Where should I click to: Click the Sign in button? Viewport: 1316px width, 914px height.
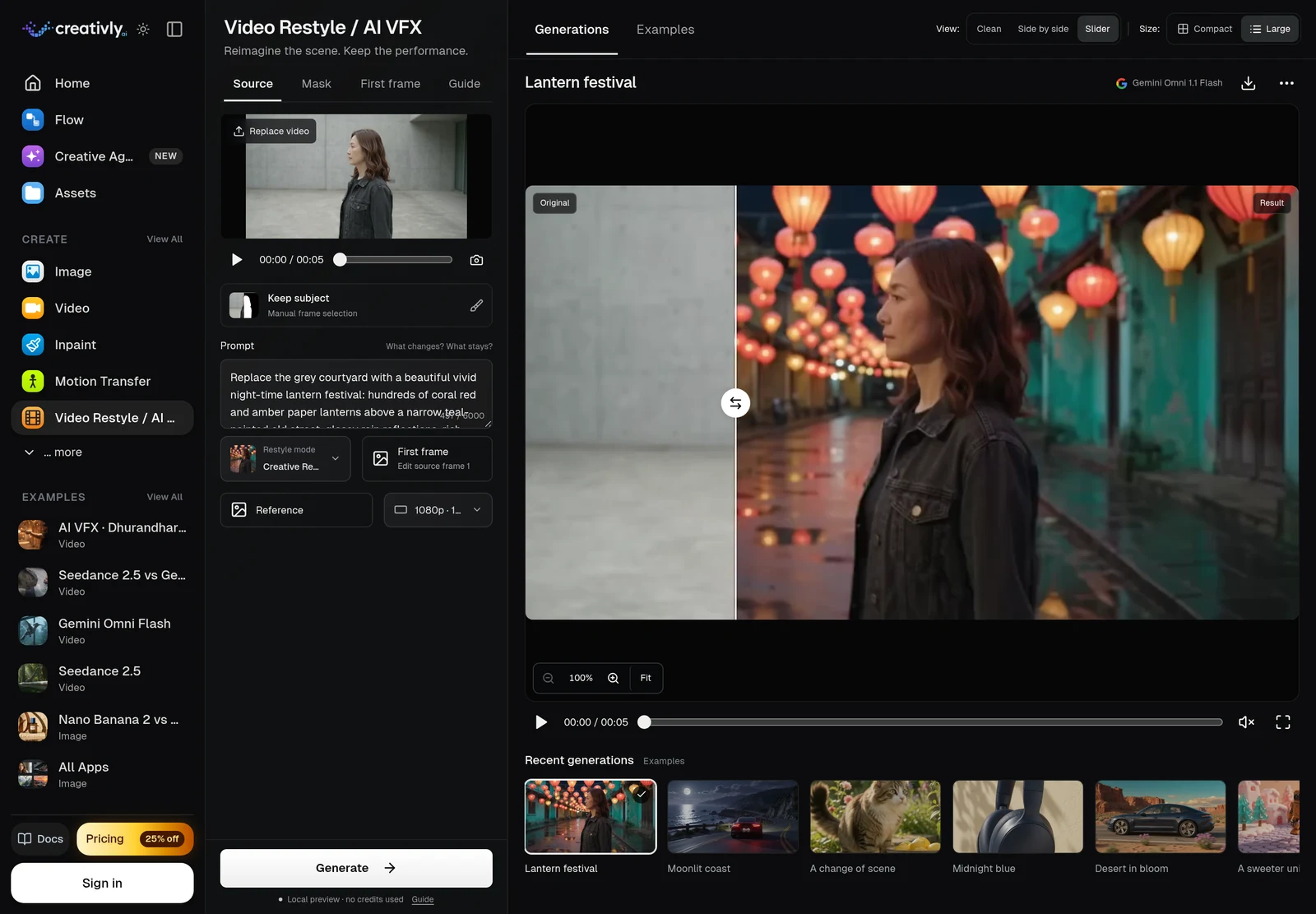tap(102, 883)
